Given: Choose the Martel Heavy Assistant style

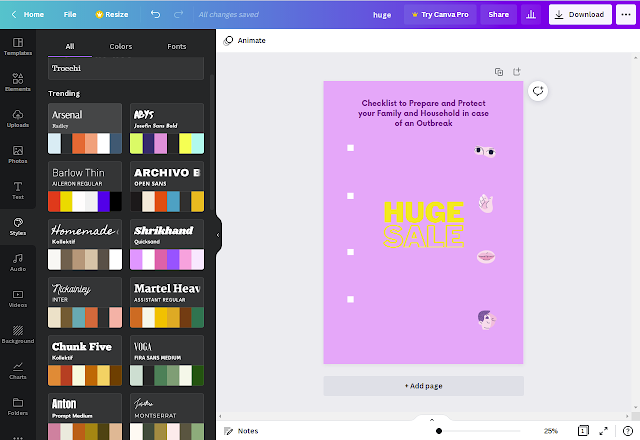Looking at the screenshot, I should [167, 302].
